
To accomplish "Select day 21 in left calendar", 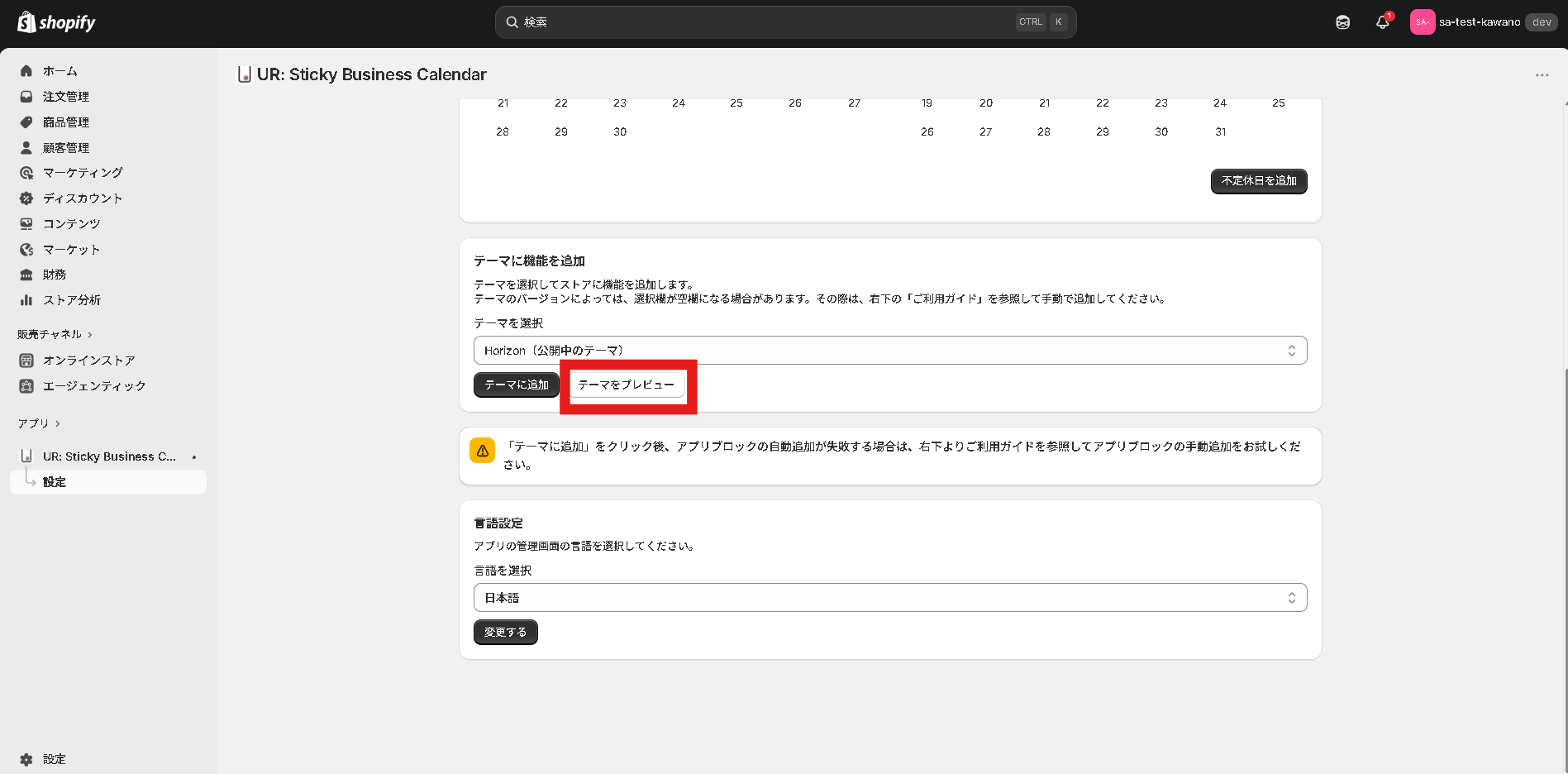I will pyautogui.click(x=503, y=103).
